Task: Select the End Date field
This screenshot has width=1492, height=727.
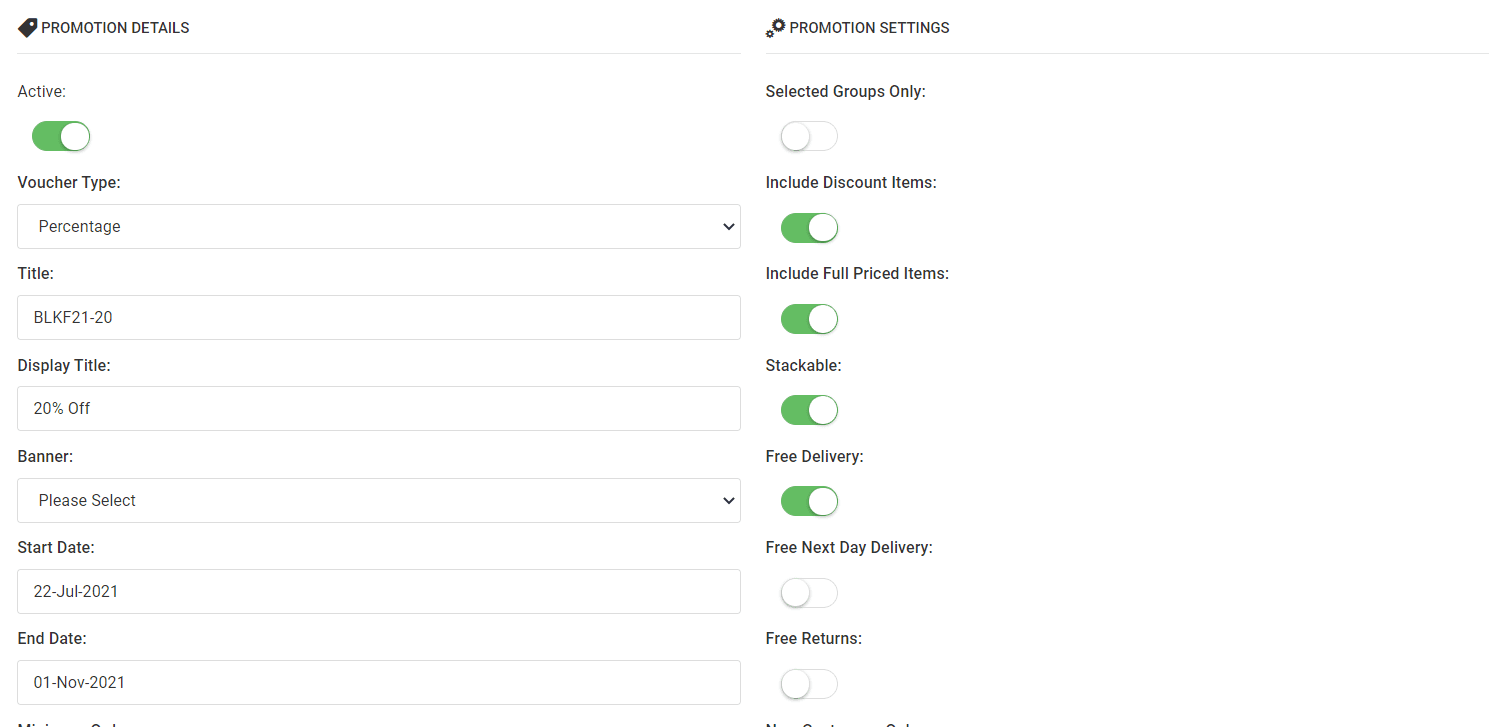Action: point(379,682)
